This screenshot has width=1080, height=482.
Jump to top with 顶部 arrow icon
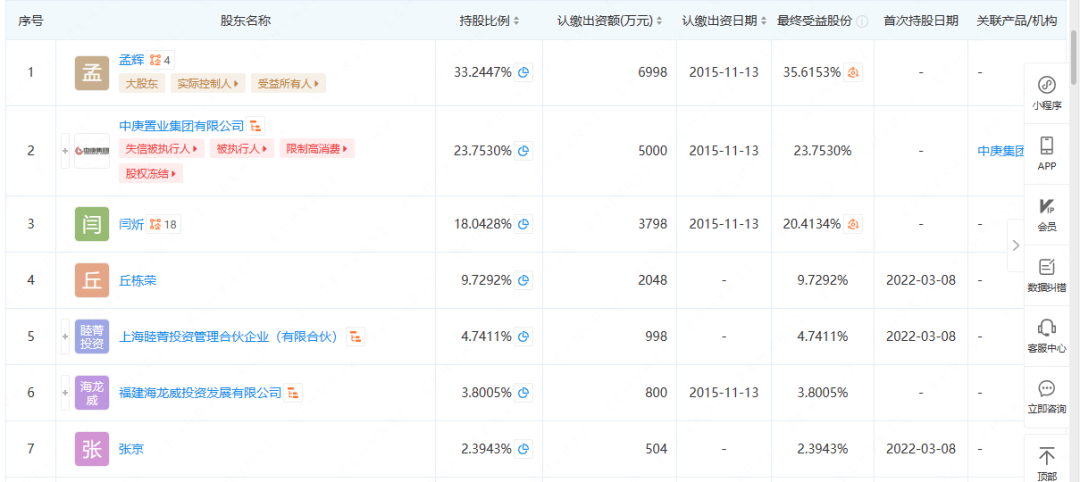click(x=1046, y=457)
